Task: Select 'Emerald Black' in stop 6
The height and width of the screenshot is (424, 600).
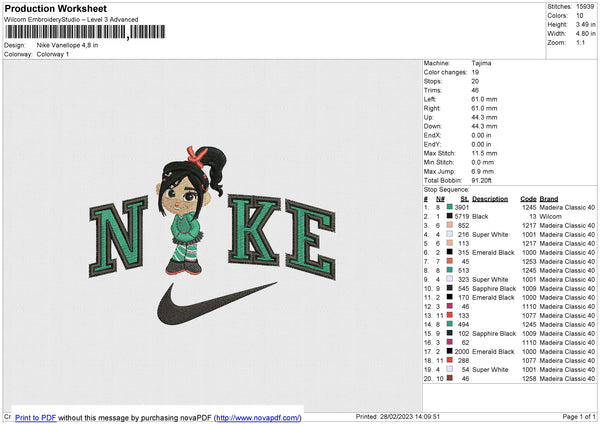Action: pos(493,252)
